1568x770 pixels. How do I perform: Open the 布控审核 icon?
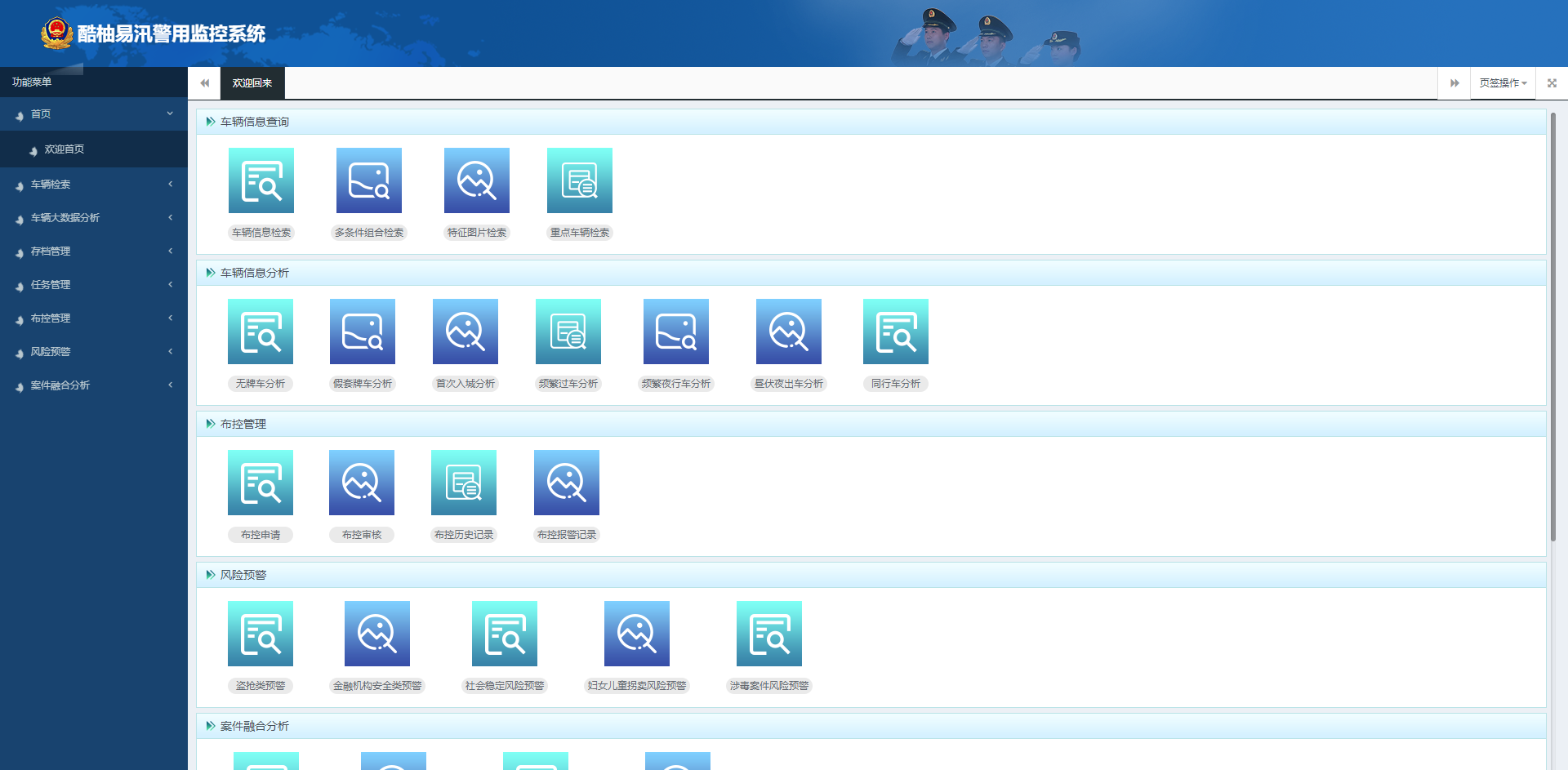click(x=362, y=483)
